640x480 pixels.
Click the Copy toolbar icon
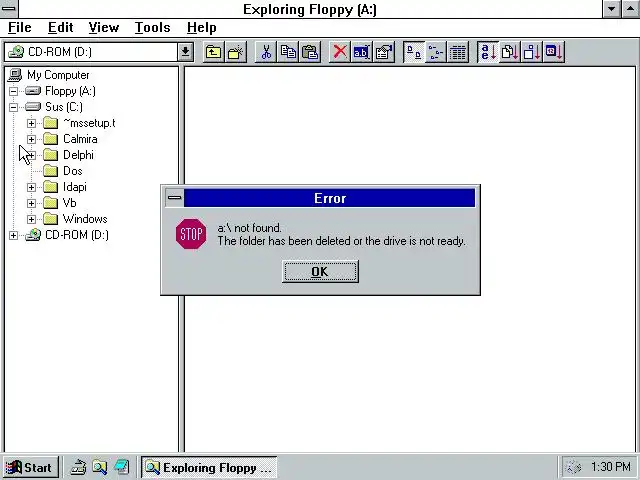288,52
